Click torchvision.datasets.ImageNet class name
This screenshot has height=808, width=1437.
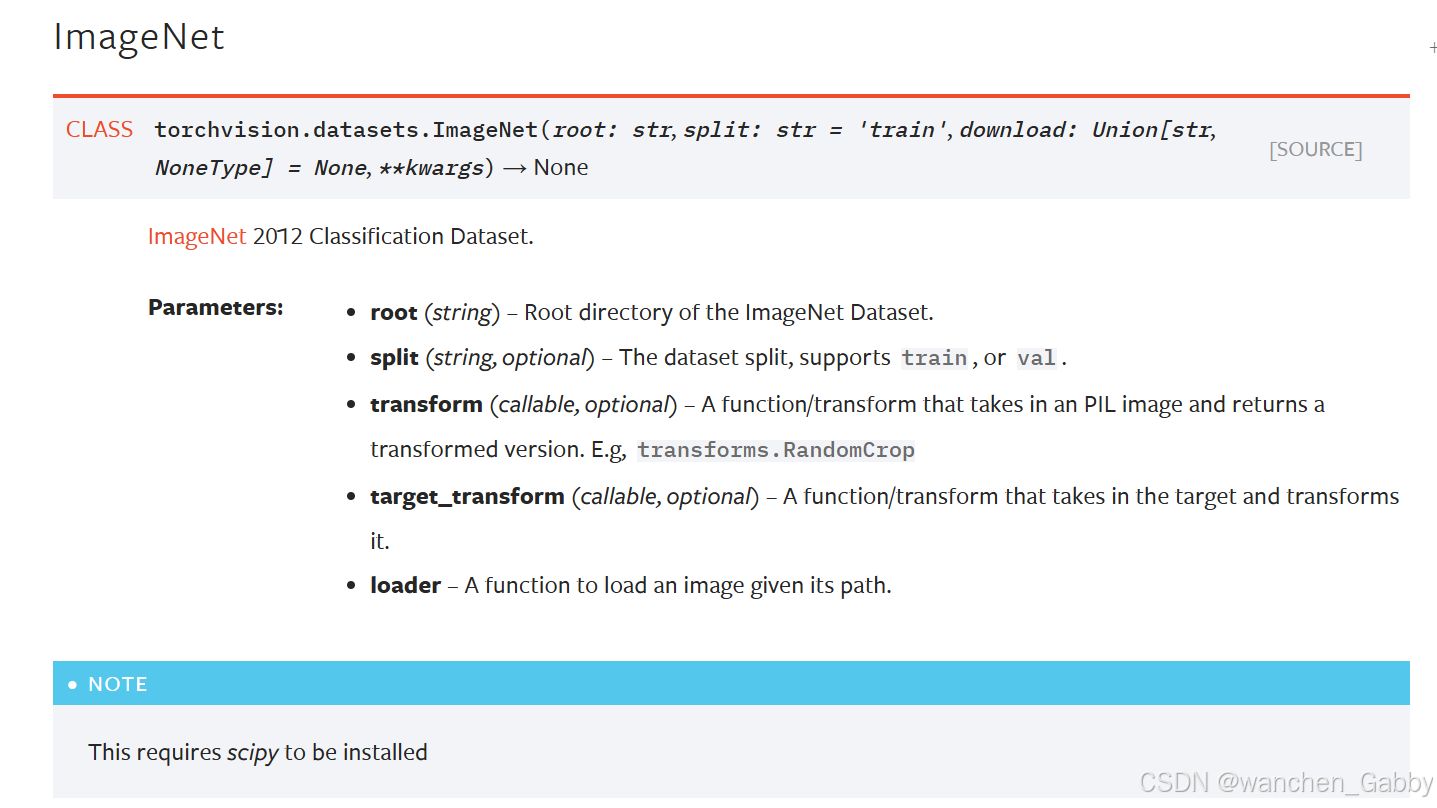tap(346, 129)
